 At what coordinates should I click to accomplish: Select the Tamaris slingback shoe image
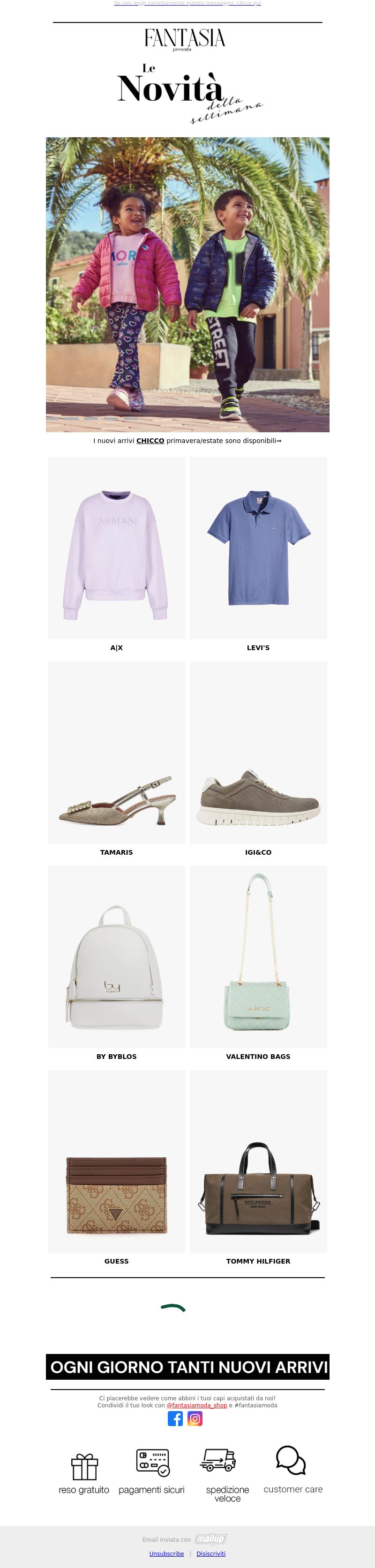(116, 752)
